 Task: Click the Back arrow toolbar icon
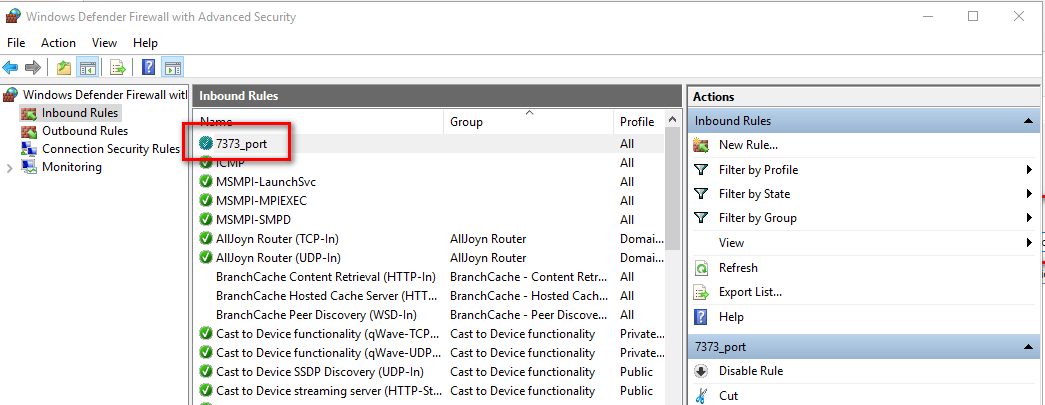[x=10, y=67]
